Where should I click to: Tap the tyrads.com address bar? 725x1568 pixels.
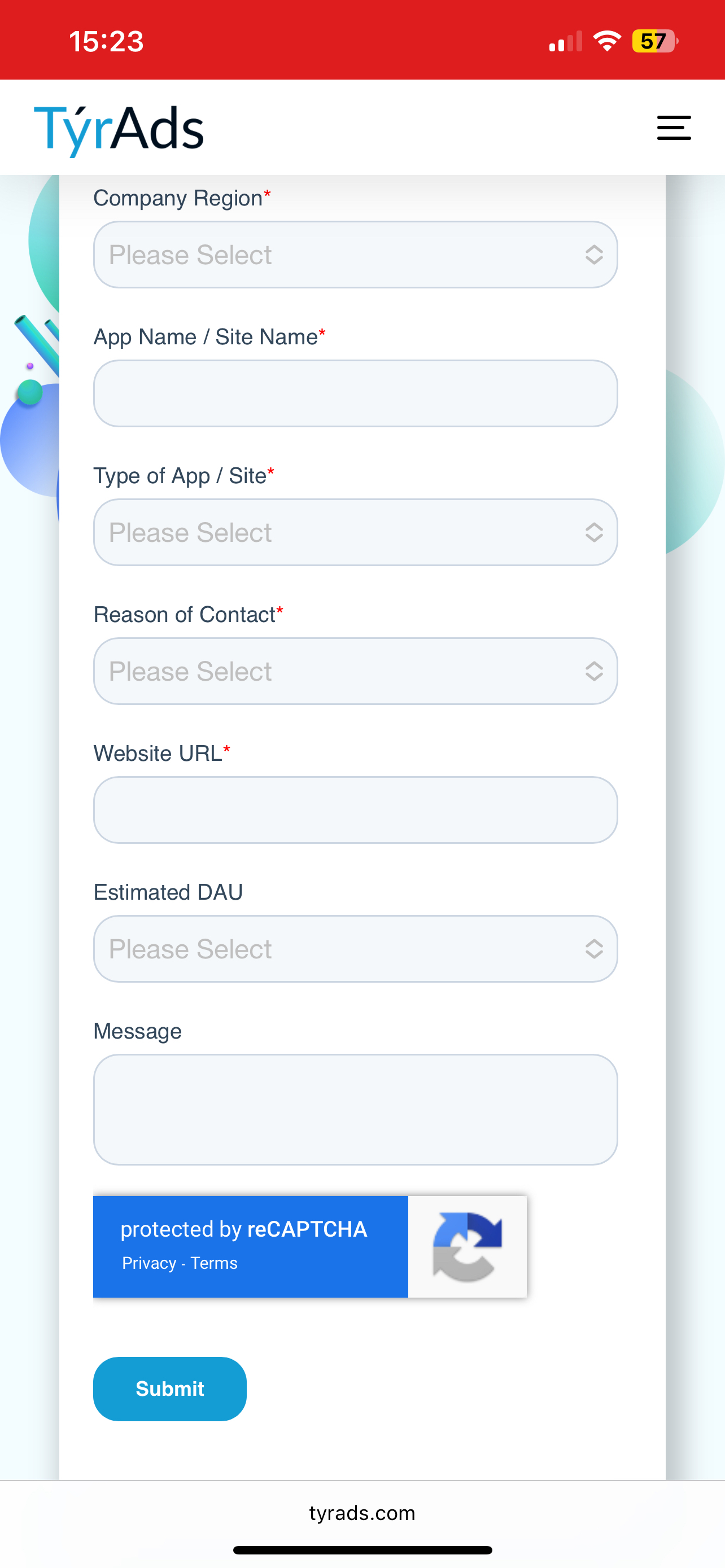[362, 1513]
